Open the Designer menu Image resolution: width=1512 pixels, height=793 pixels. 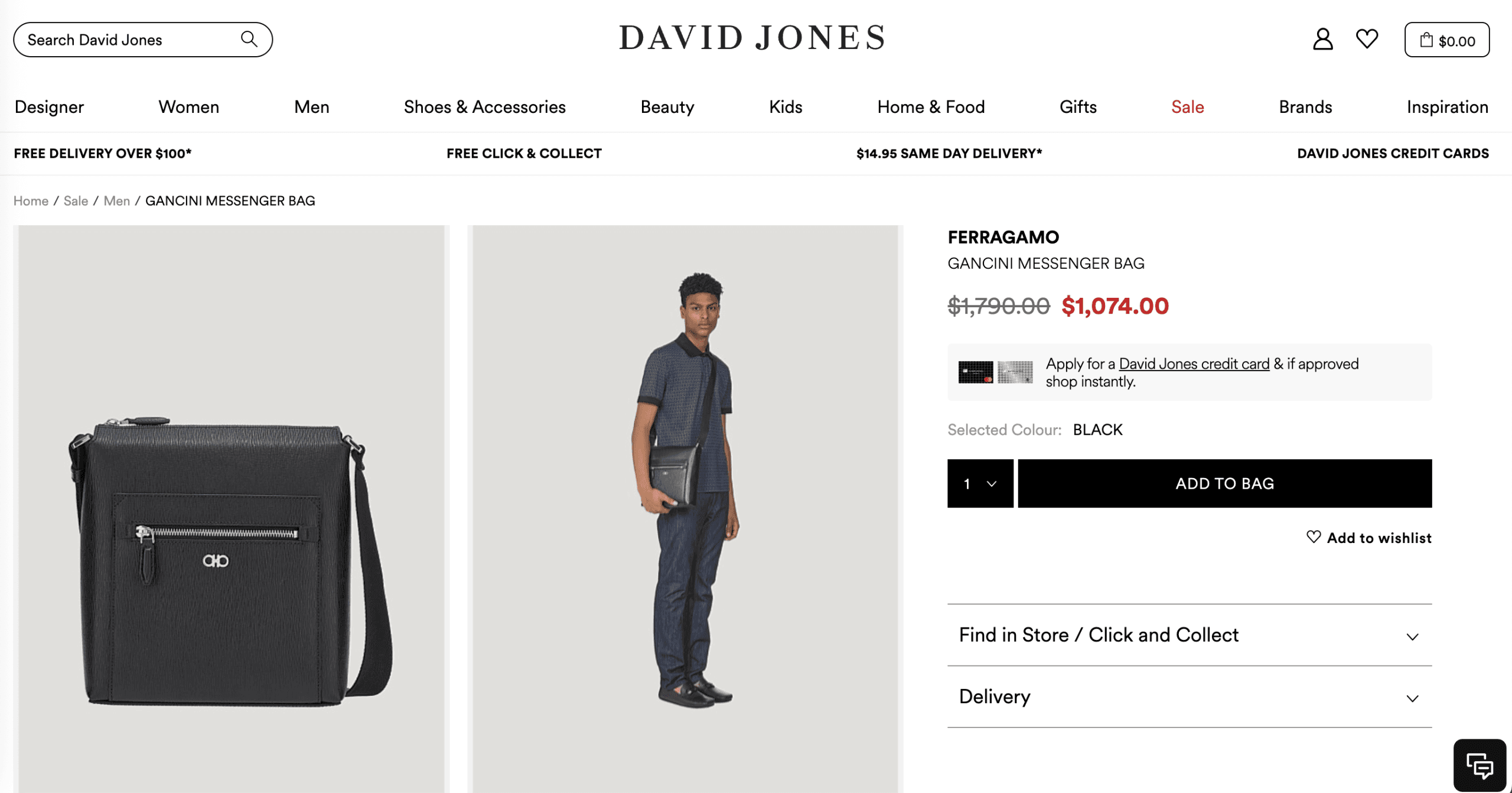(49, 107)
